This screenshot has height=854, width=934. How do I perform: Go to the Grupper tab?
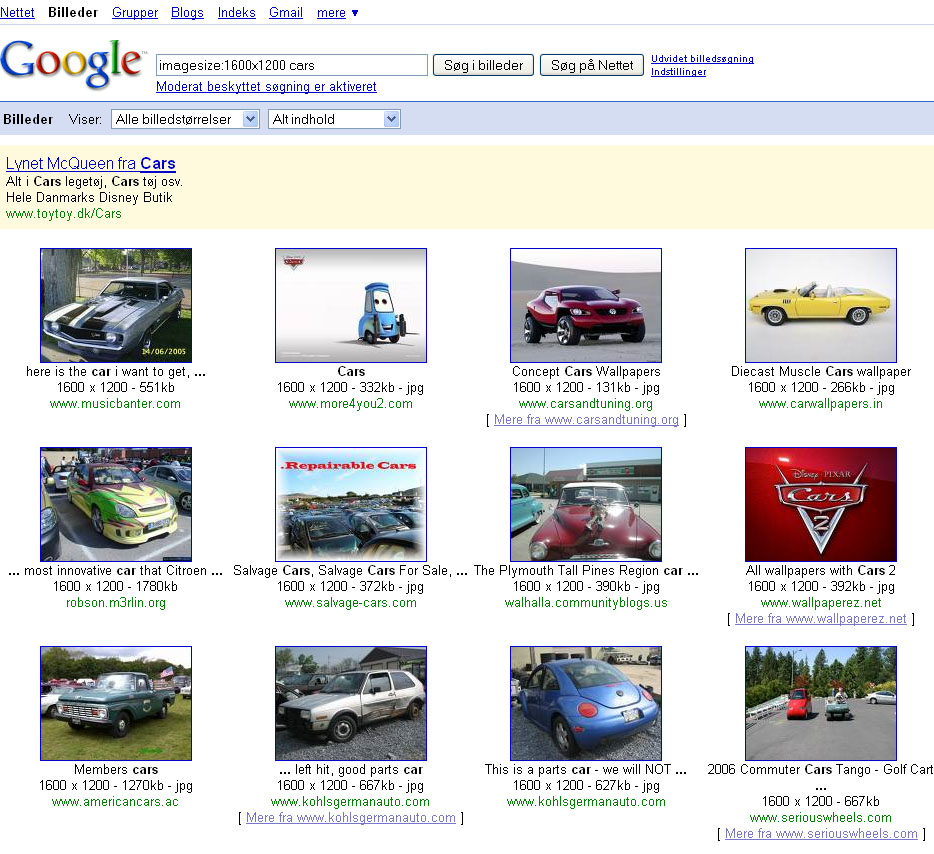[135, 13]
